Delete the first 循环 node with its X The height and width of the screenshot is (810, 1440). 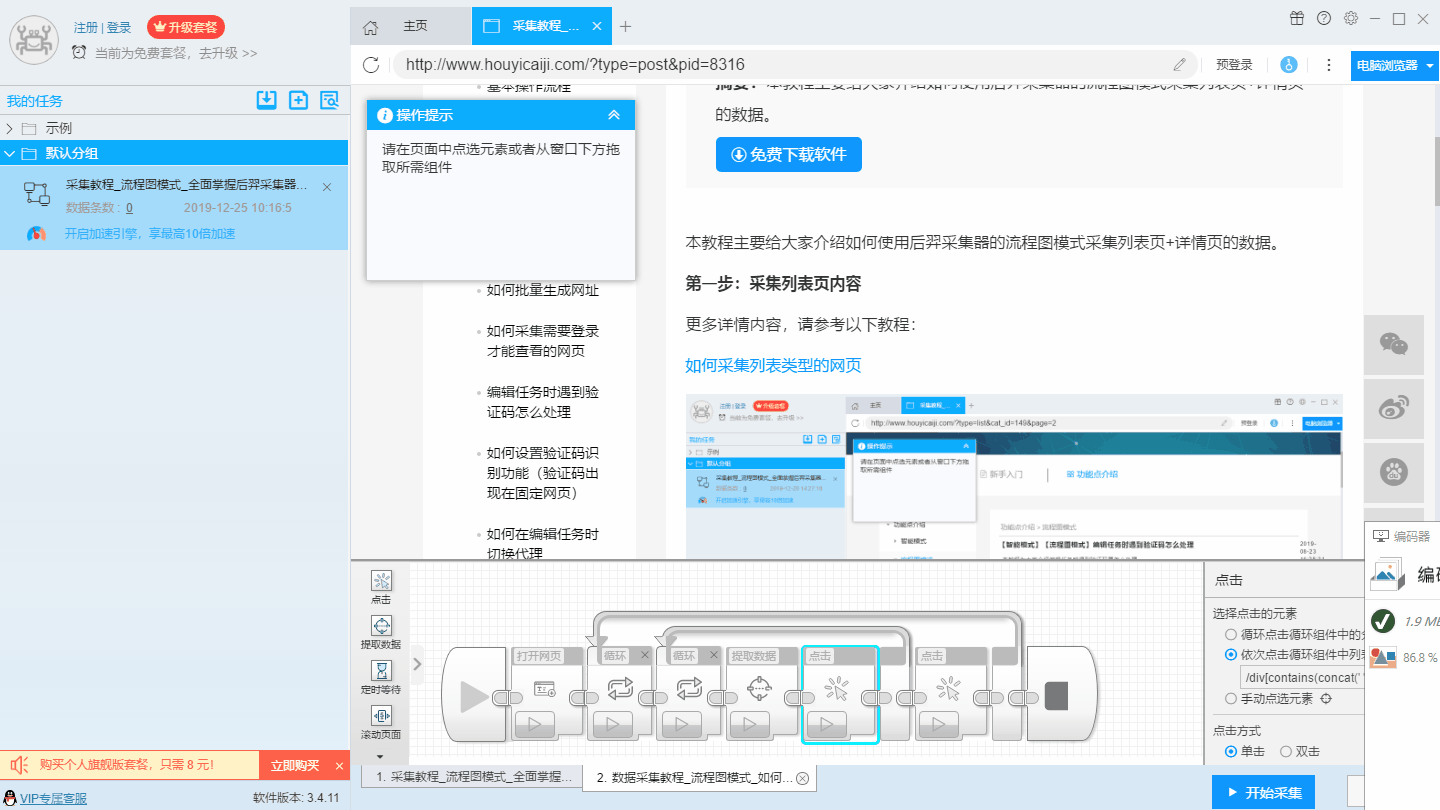tap(645, 655)
